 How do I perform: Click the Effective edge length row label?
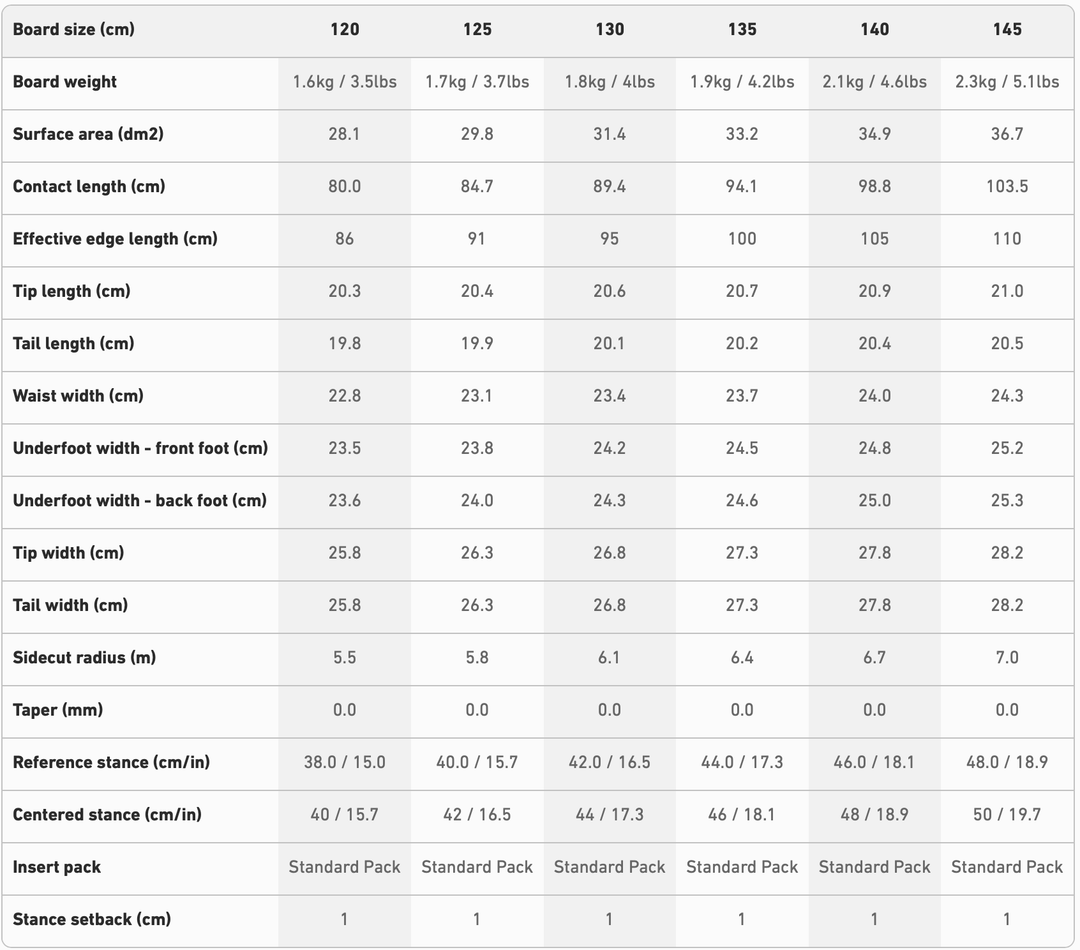pyautogui.click(x=115, y=239)
